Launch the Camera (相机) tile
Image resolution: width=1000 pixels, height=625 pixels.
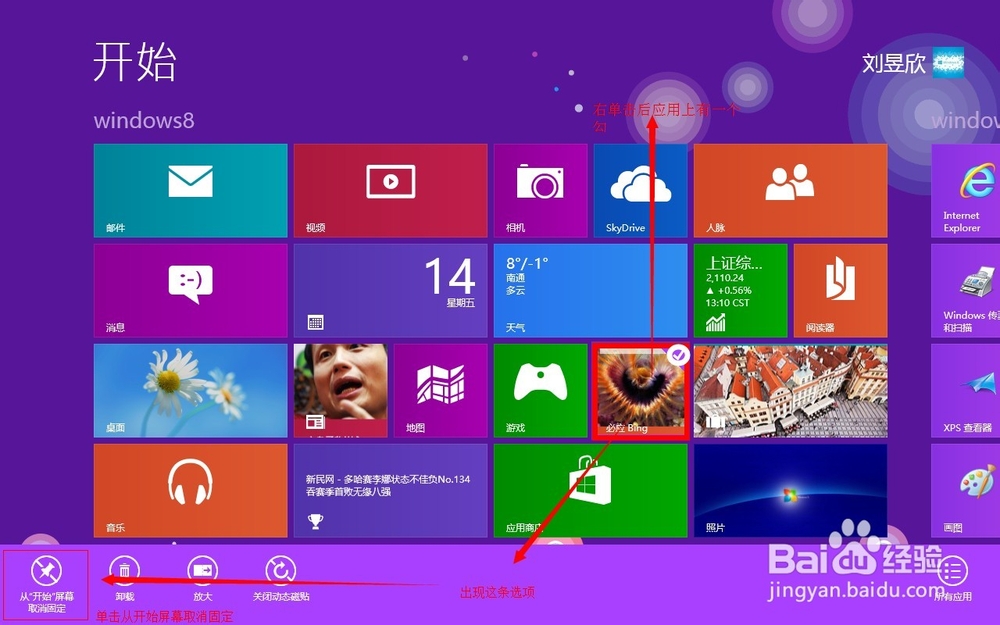click(540, 191)
